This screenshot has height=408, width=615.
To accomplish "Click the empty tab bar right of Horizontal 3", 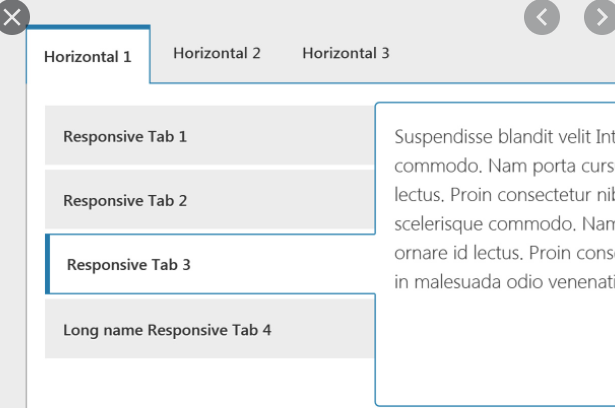I will click(x=500, y=60).
